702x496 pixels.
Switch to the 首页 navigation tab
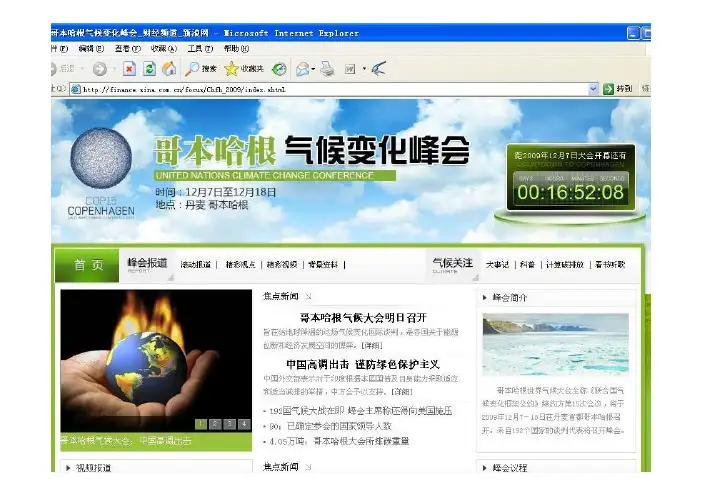(x=88, y=265)
